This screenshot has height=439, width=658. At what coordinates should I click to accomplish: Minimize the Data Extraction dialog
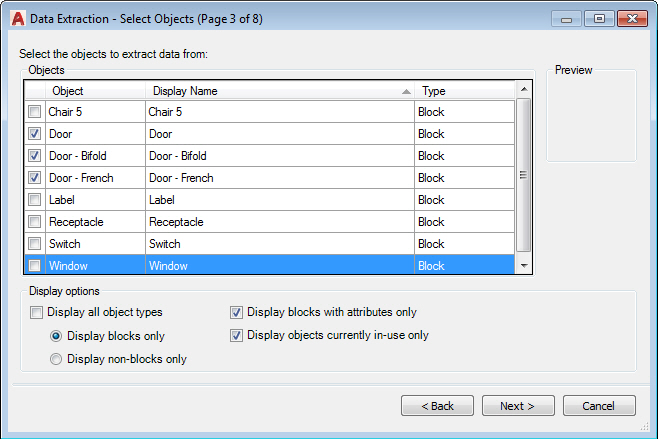click(x=566, y=19)
